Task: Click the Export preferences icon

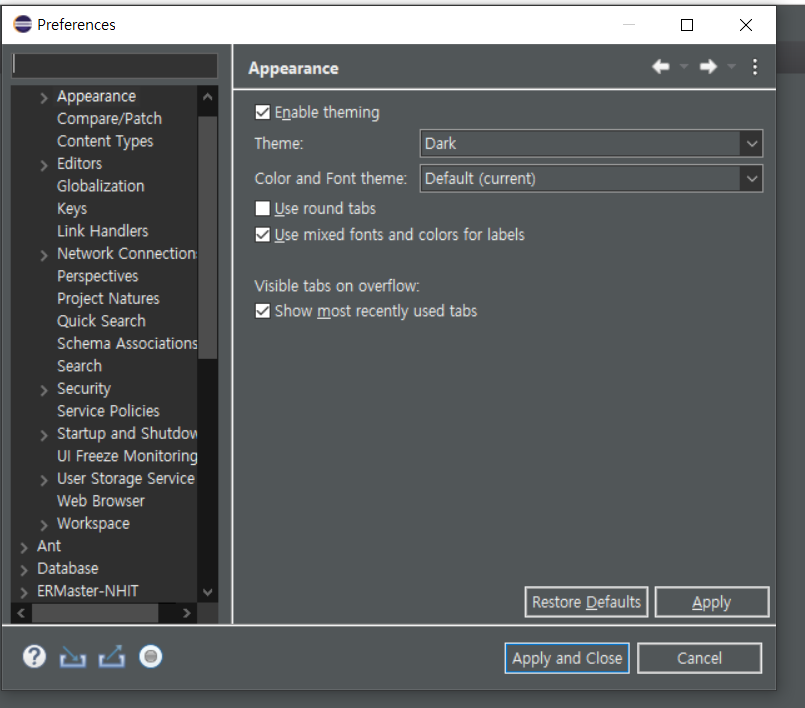Action: [112, 657]
